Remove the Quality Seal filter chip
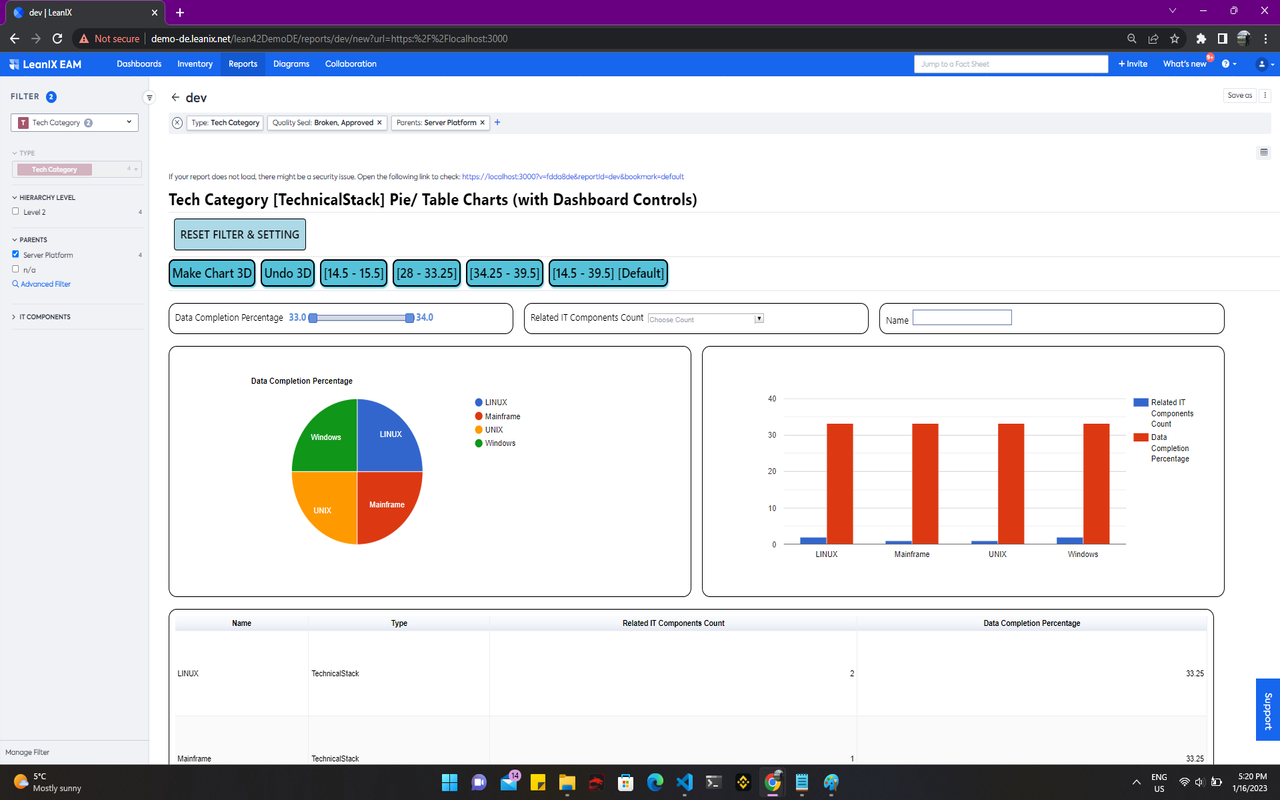 coord(380,123)
